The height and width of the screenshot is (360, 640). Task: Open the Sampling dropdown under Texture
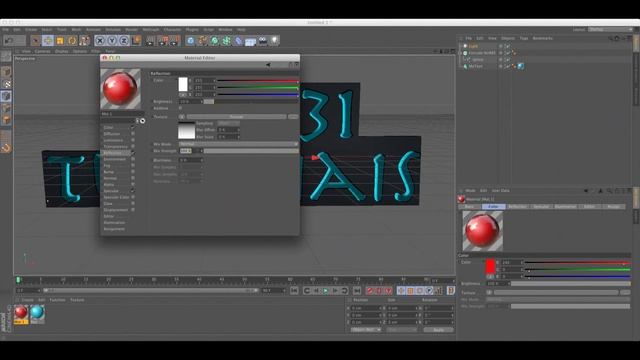[228, 123]
